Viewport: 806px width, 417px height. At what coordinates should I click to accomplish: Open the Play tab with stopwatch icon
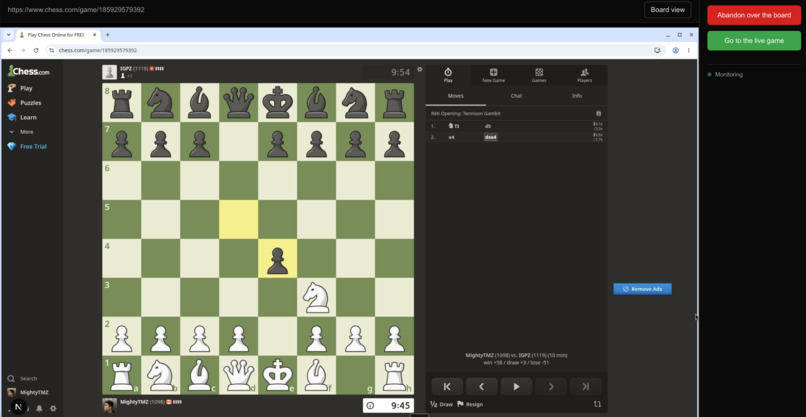click(x=448, y=75)
